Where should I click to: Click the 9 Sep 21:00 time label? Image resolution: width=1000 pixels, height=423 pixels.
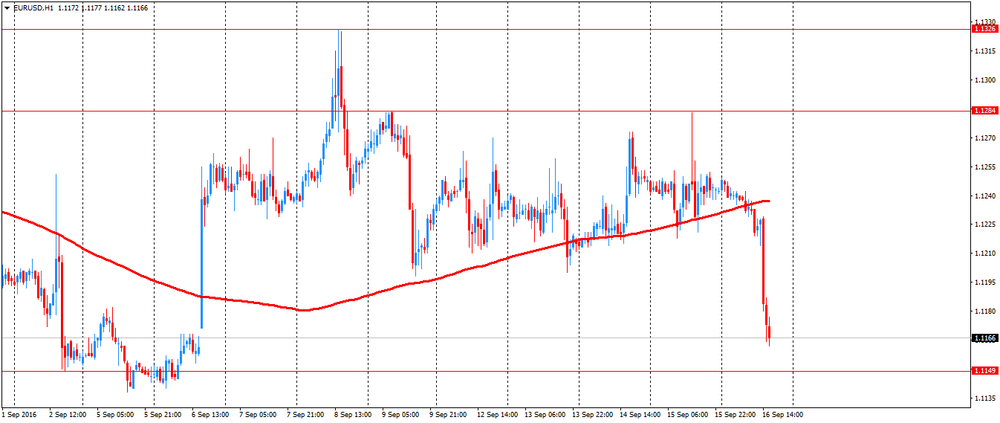[447, 415]
